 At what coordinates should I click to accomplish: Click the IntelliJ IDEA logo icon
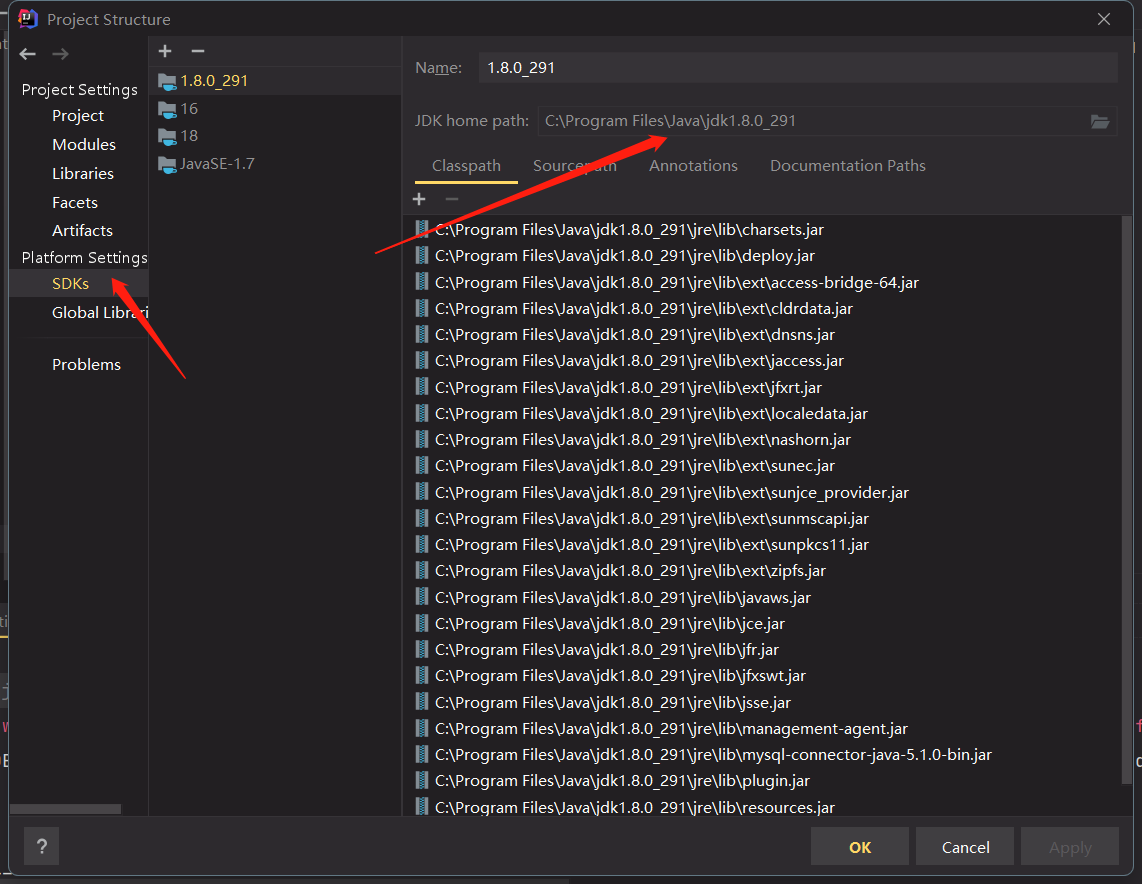click(x=28, y=18)
